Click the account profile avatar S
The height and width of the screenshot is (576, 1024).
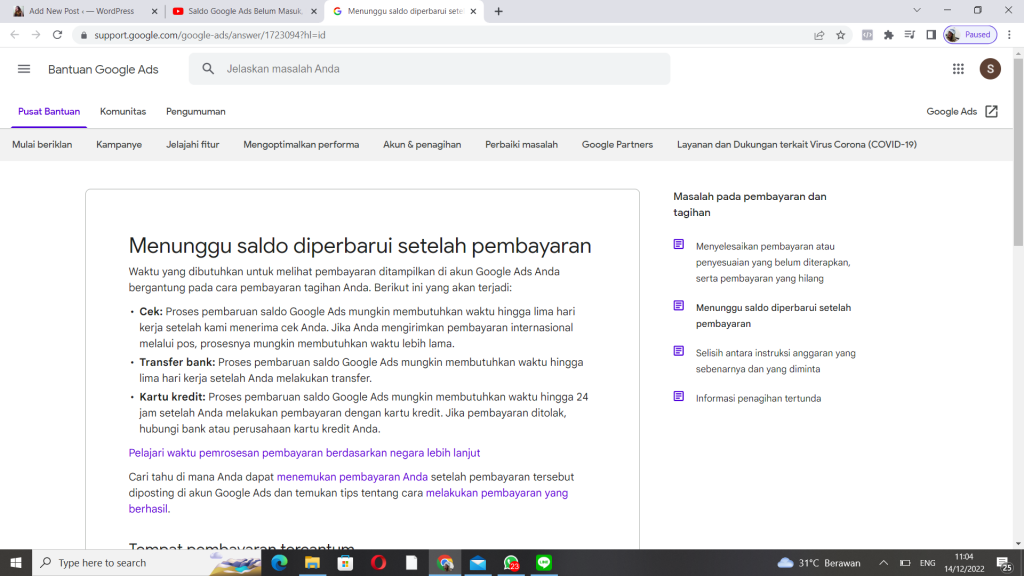990,69
